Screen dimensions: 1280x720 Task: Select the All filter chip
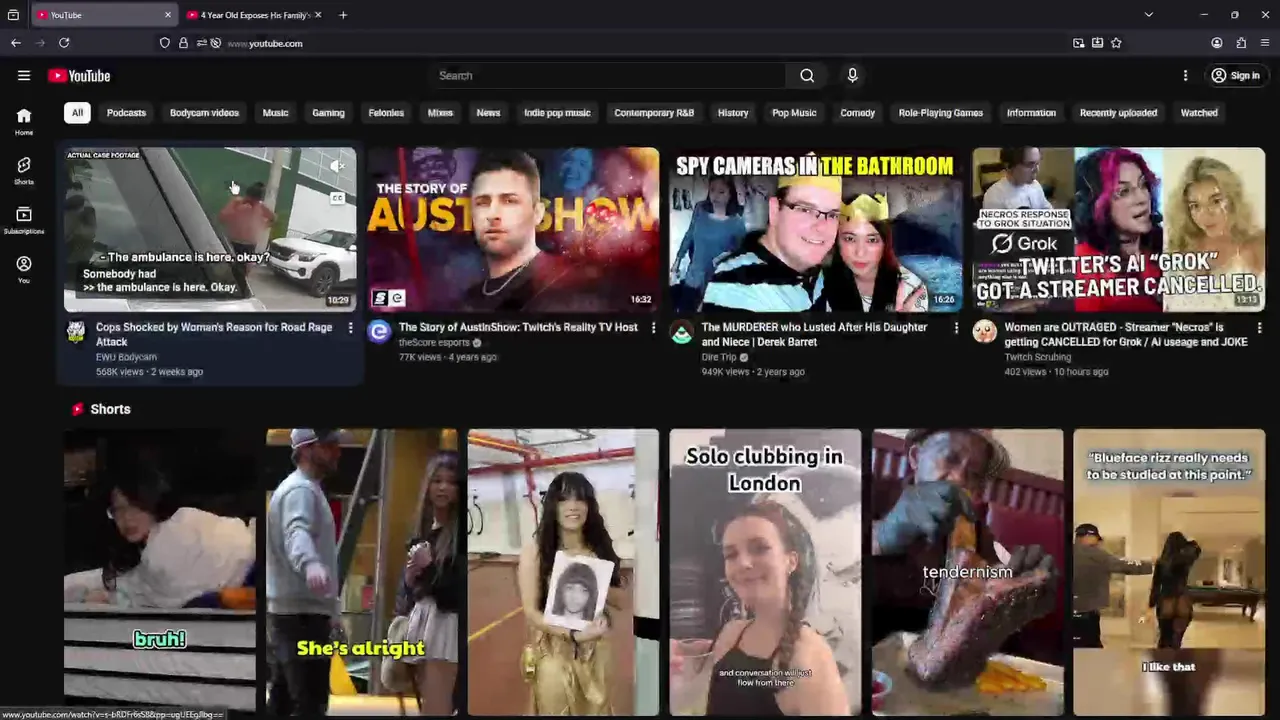point(77,113)
